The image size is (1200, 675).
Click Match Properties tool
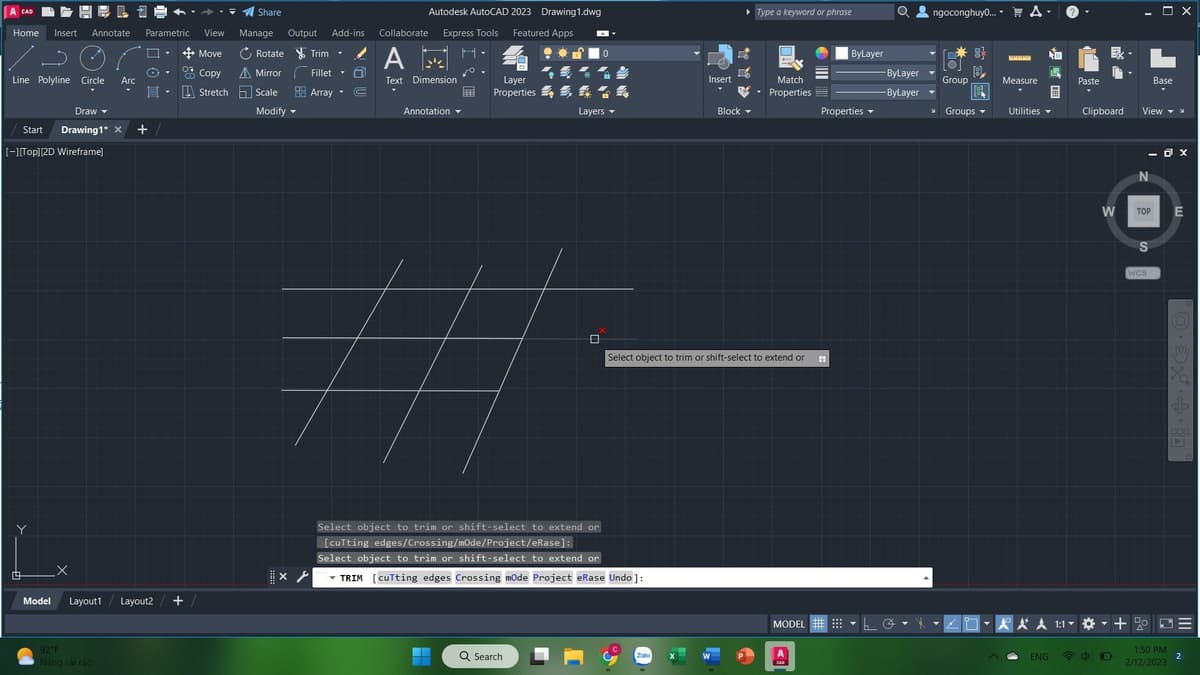(790, 70)
